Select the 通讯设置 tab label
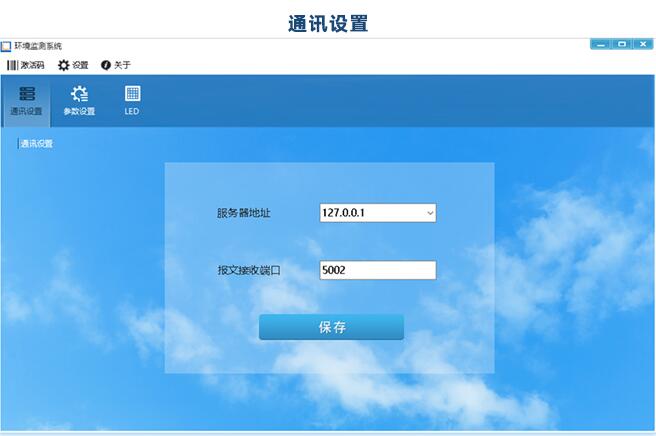 click(x=27, y=111)
